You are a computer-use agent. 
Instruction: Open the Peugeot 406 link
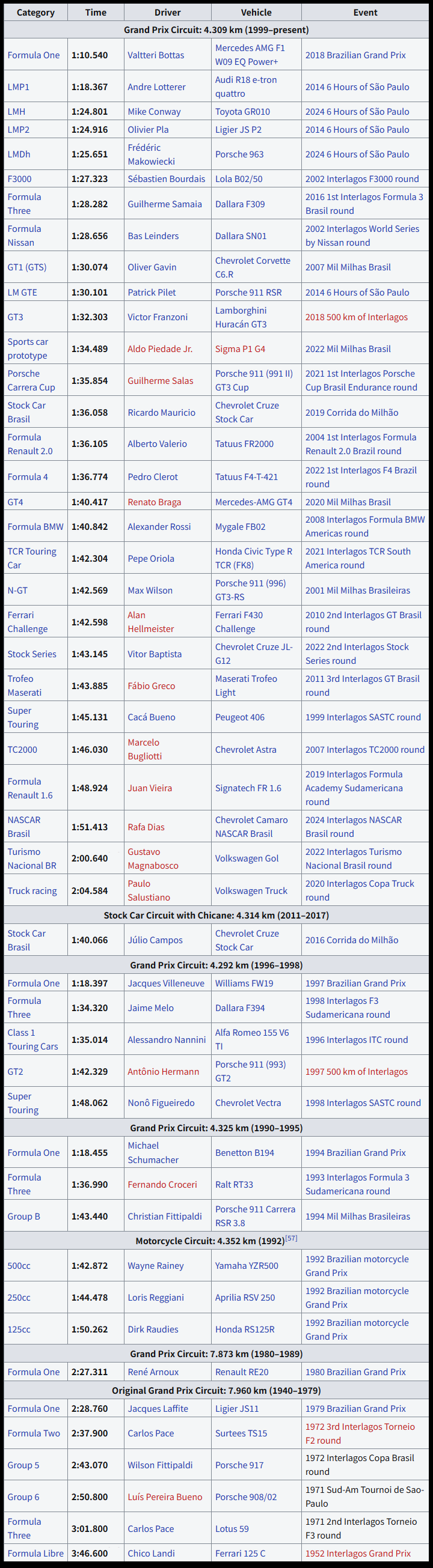tap(240, 718)
